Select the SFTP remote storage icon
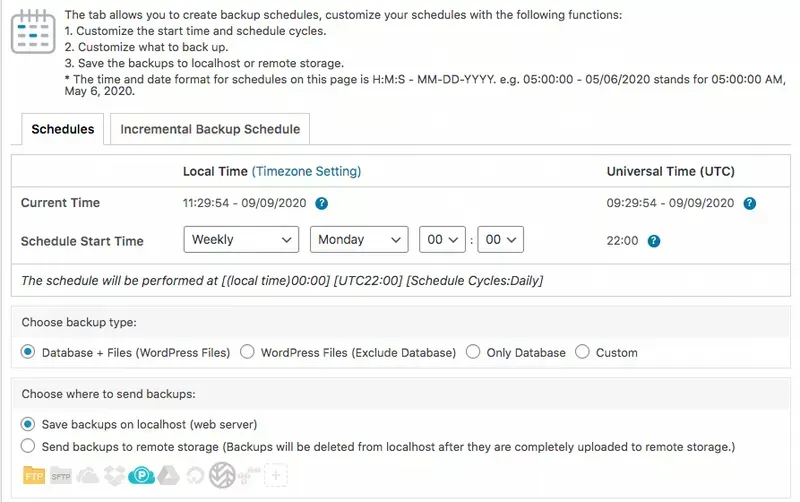 61,476
